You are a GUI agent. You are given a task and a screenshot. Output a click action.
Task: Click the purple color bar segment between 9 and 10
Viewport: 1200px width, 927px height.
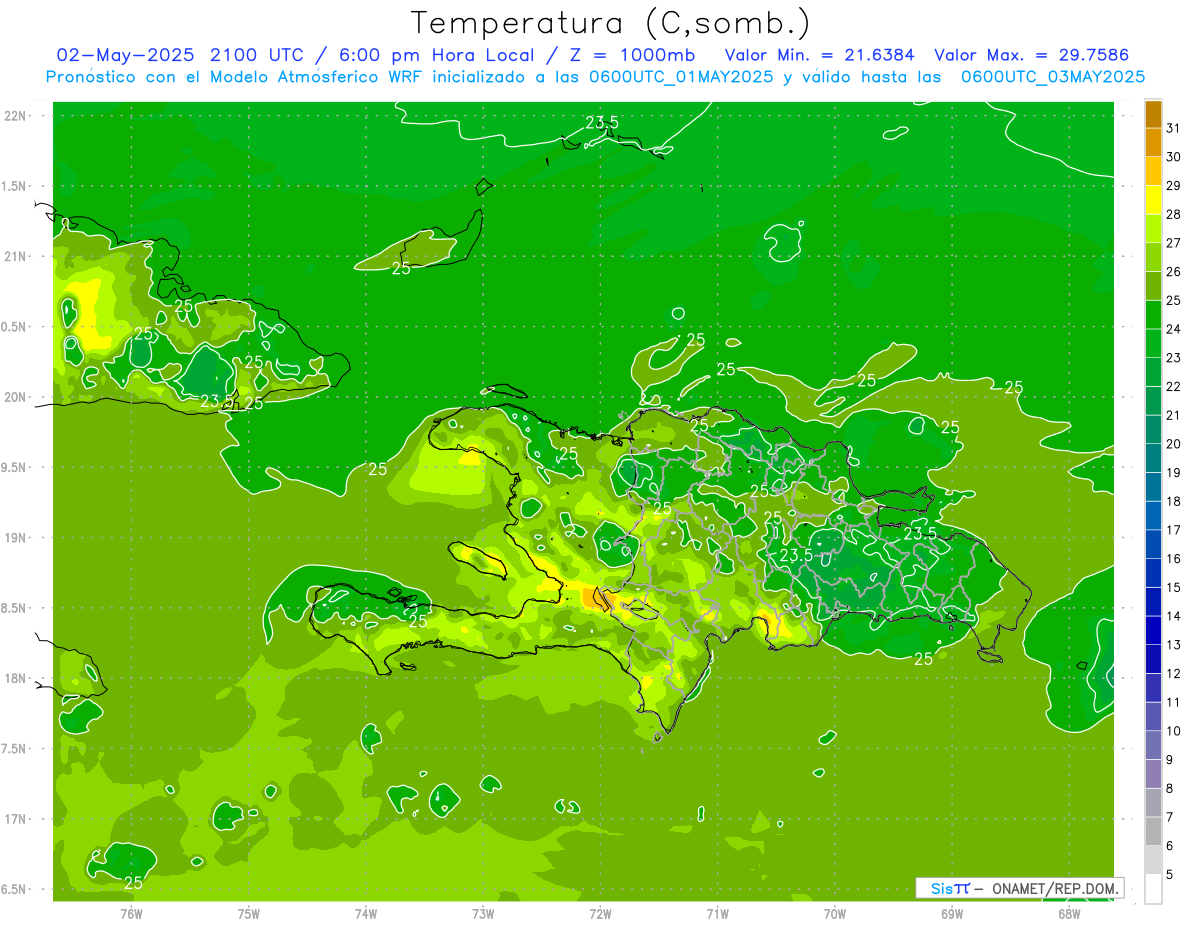[x=1153, y=745]
